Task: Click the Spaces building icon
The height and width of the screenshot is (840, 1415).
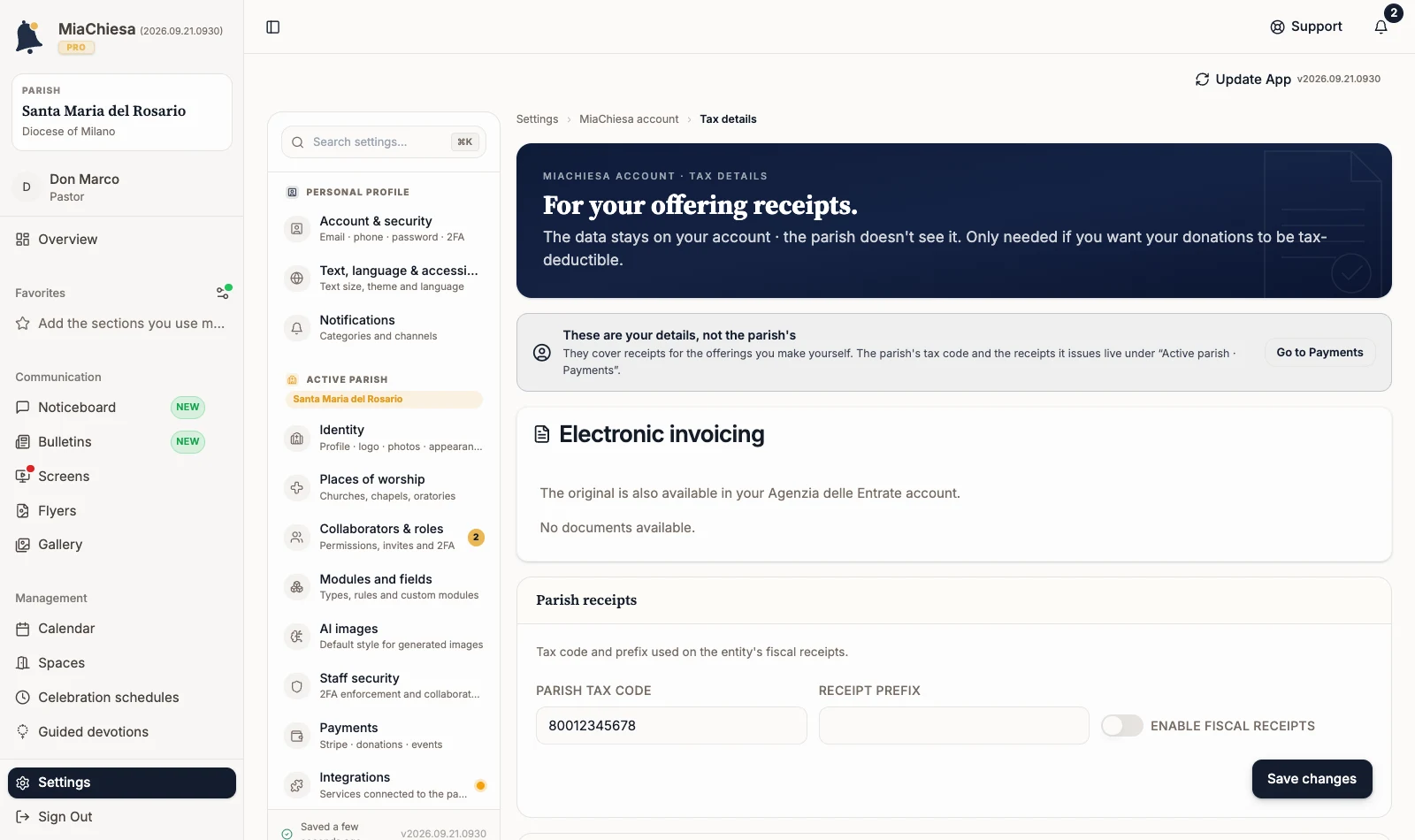Action: (x=23, y=663)
